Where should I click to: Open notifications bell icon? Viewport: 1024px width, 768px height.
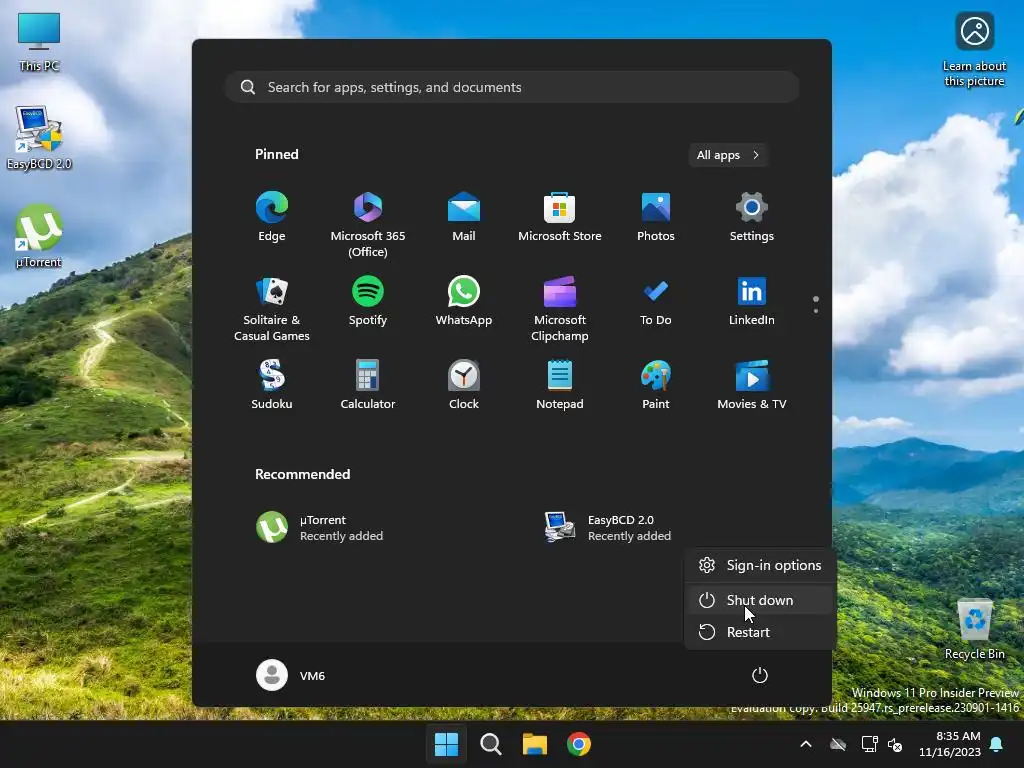[997, 744]
